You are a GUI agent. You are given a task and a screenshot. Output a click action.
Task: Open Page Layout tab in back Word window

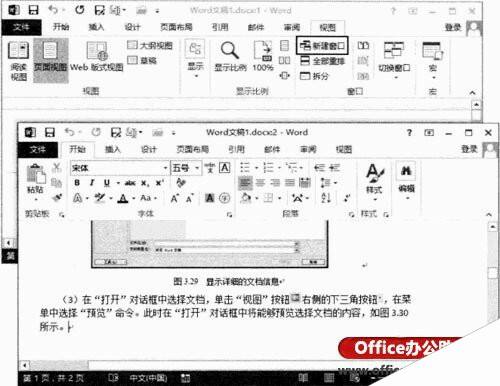(176, 27)
